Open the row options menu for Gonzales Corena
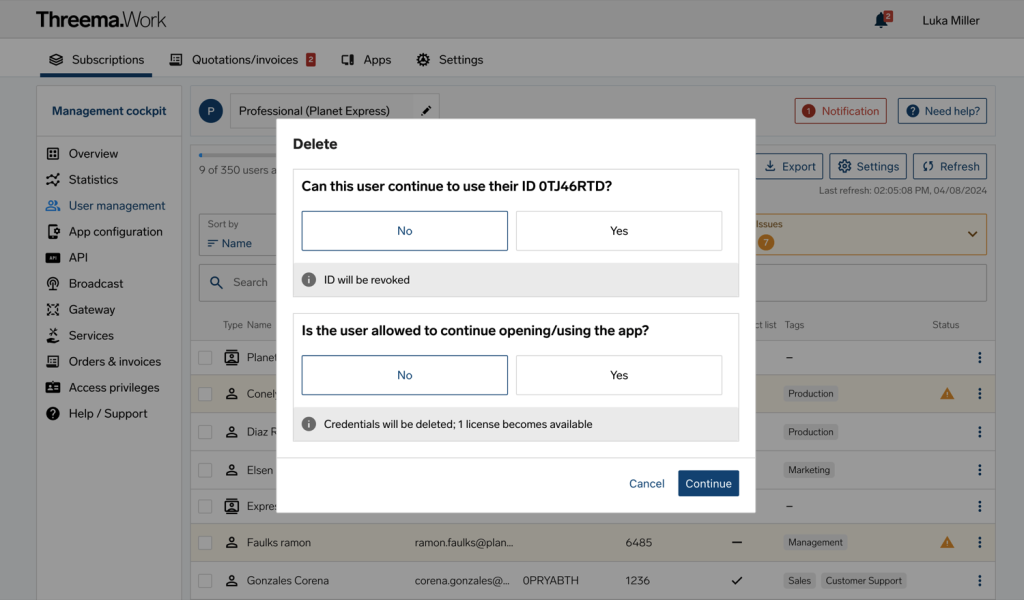This screenshot has height=600, width=1024. [979, 580]
